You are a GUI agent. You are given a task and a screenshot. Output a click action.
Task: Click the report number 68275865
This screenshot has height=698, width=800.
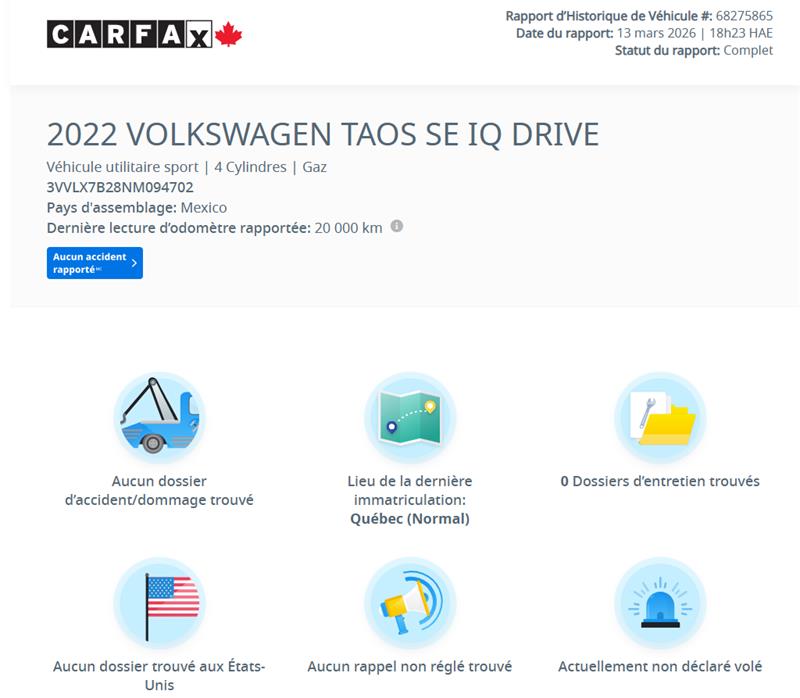pyautogui.click(x=744, y=16)
